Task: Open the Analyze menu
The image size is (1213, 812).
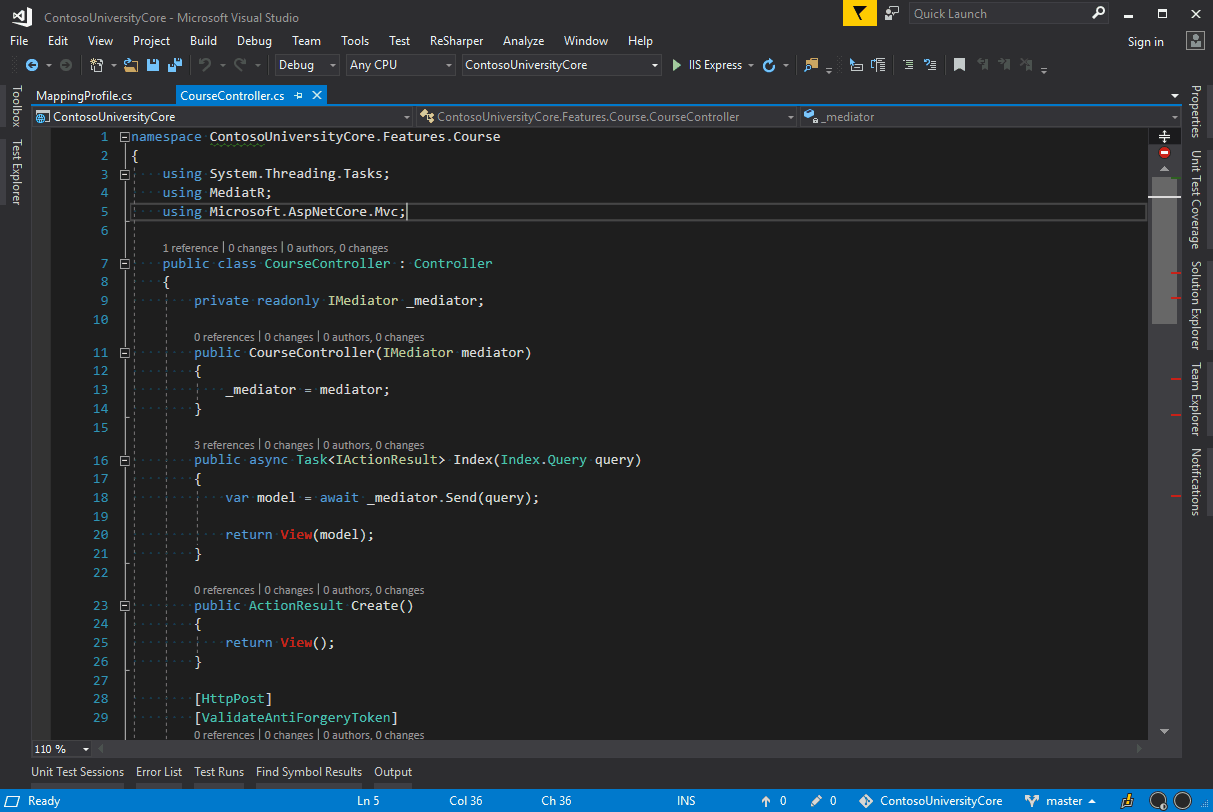Action: [x=523, y=41]
